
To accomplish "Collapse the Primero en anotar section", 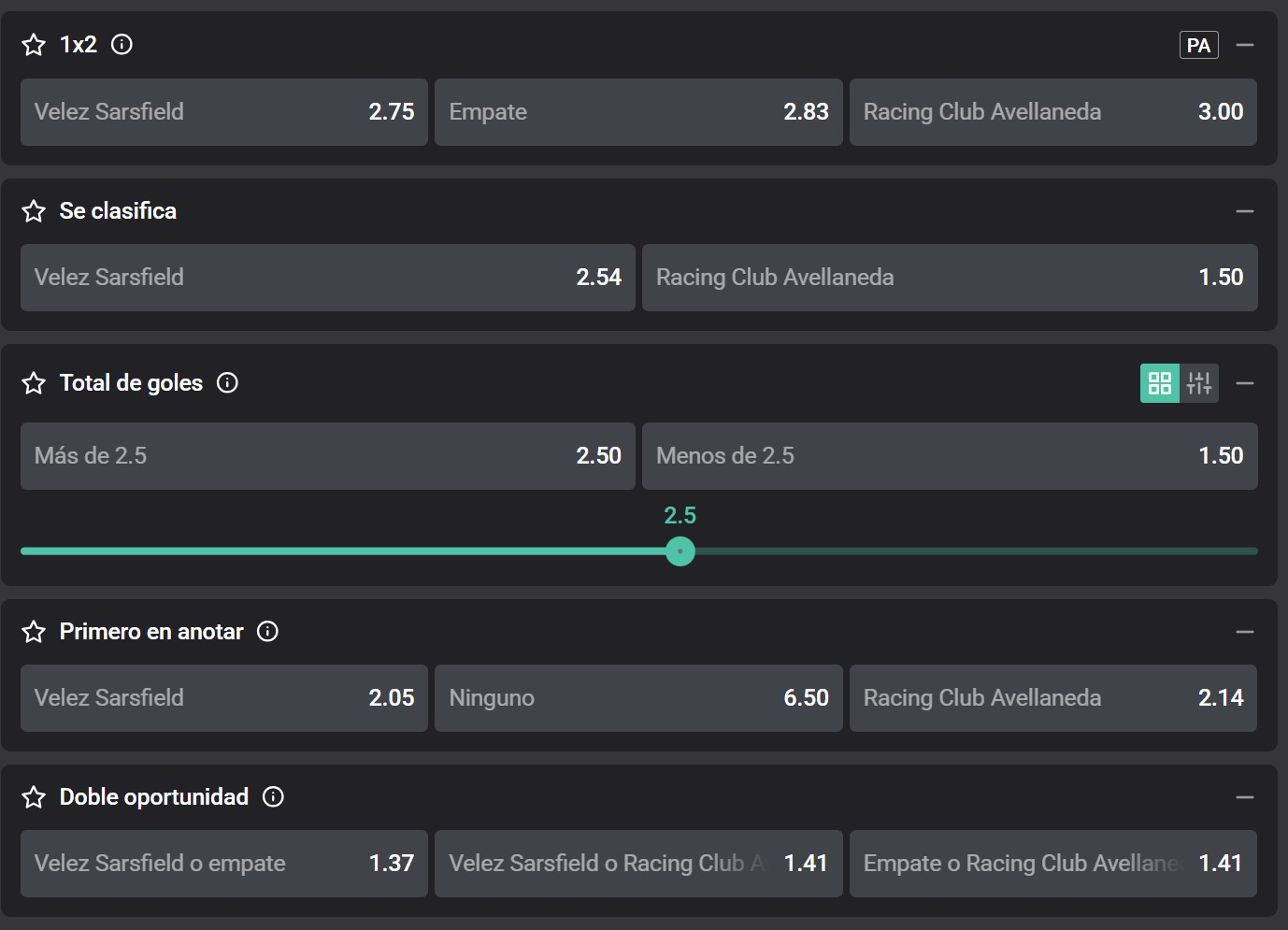I will (1245, 632).
